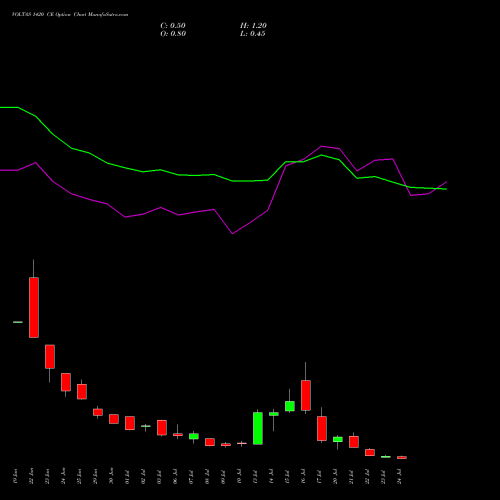Select the '08 Jul' date label
This screenshot has width=500, height=500.
point(207,477)
